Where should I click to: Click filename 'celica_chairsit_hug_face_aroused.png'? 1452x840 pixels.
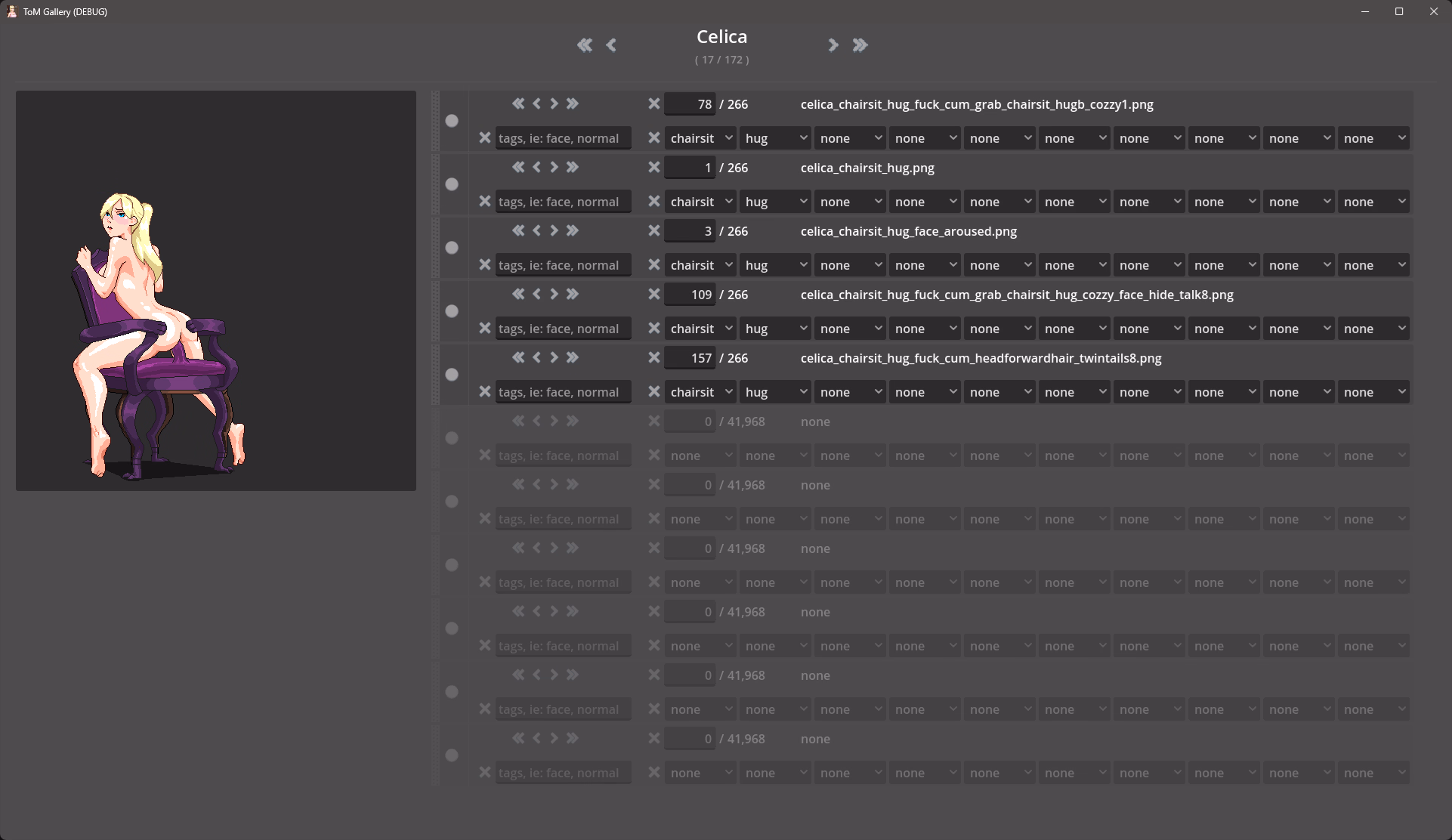tap(909, 231)
